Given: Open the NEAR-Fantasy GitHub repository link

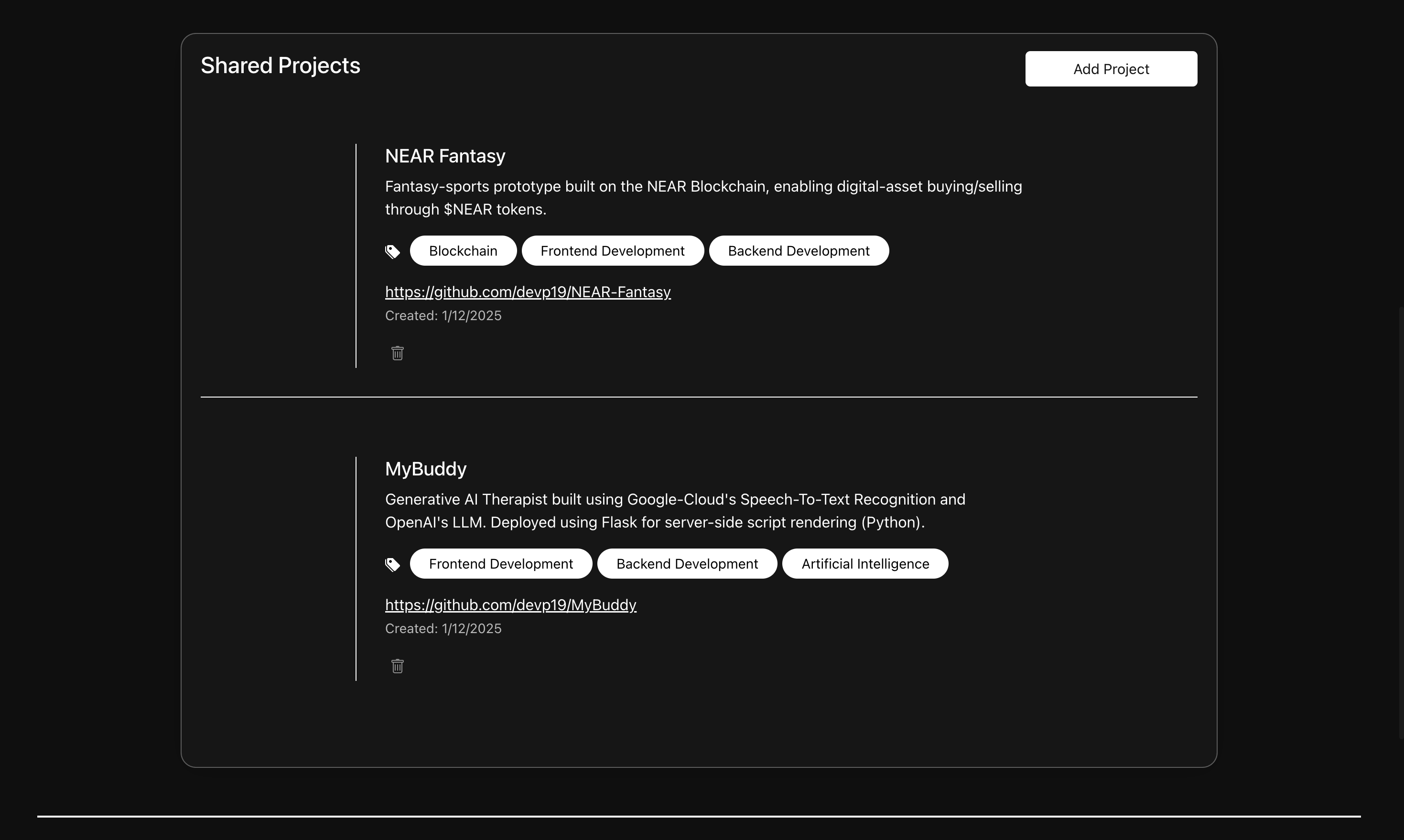Looking at the screenshot, I should coord(528,292).
